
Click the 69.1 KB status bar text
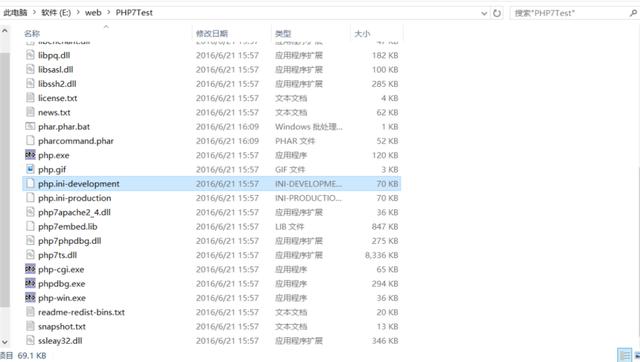tap(32, 355)
